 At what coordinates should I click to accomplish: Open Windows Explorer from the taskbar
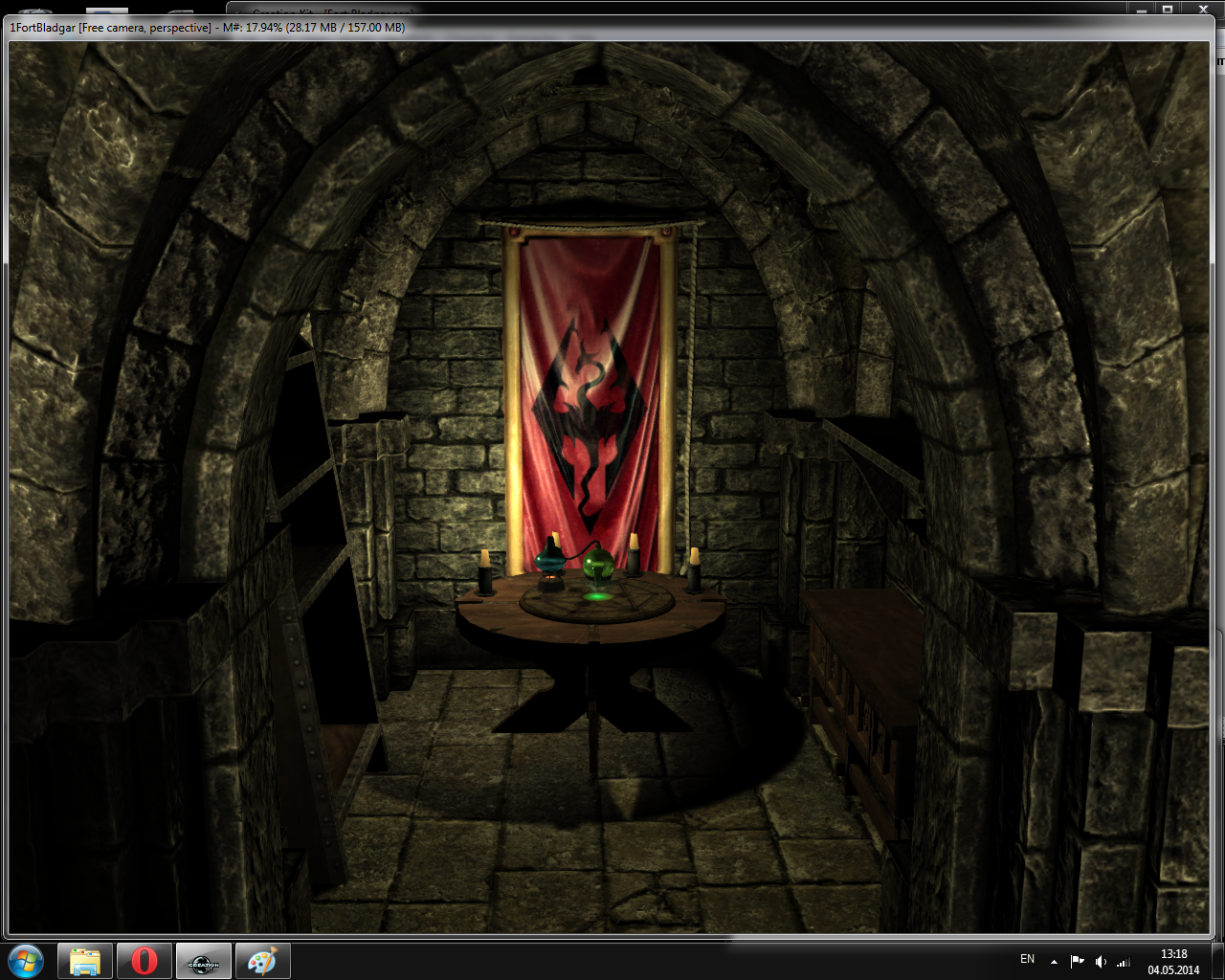click(85, 961)
